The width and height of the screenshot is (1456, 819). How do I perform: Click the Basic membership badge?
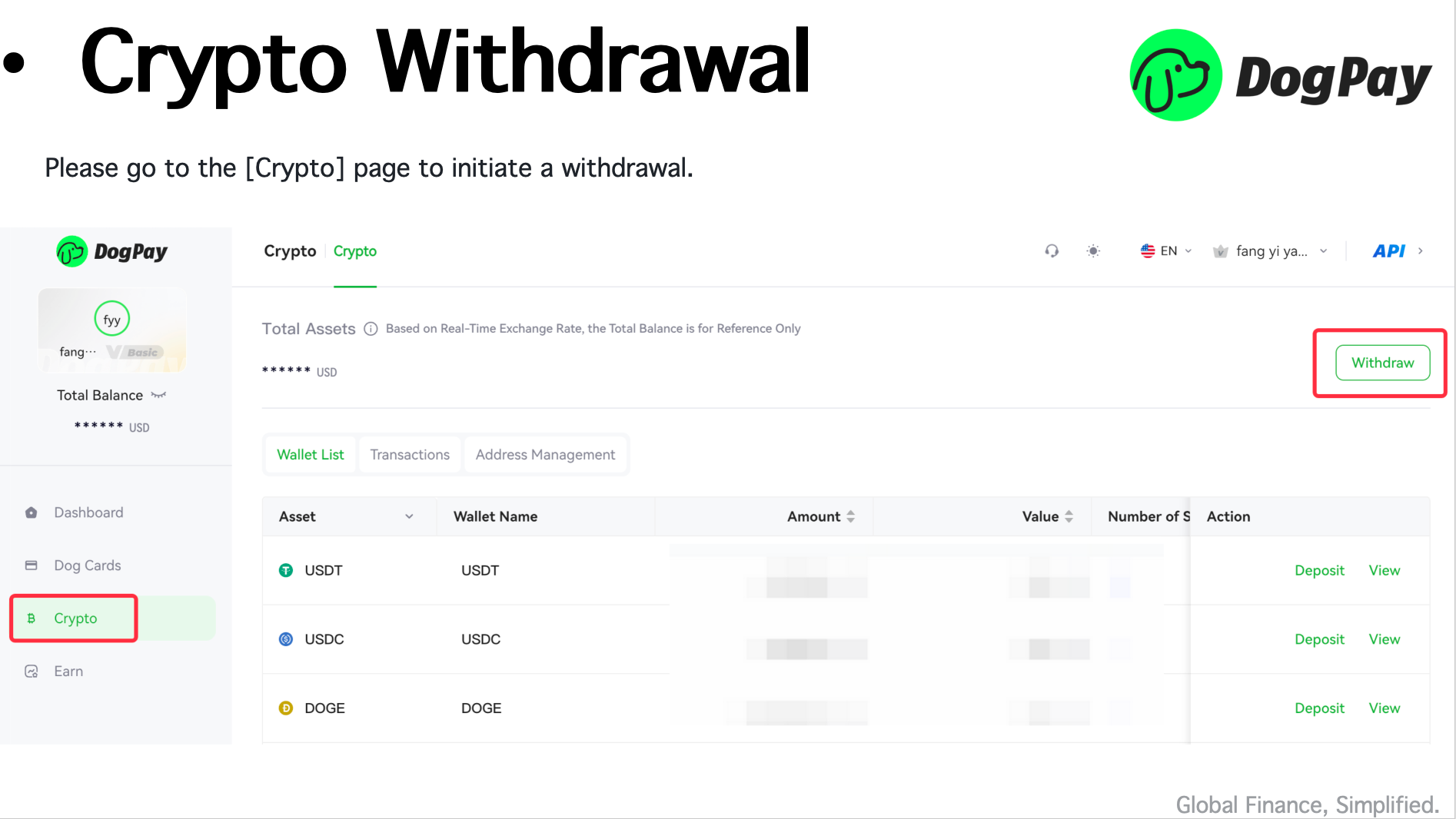coord(135,353)
